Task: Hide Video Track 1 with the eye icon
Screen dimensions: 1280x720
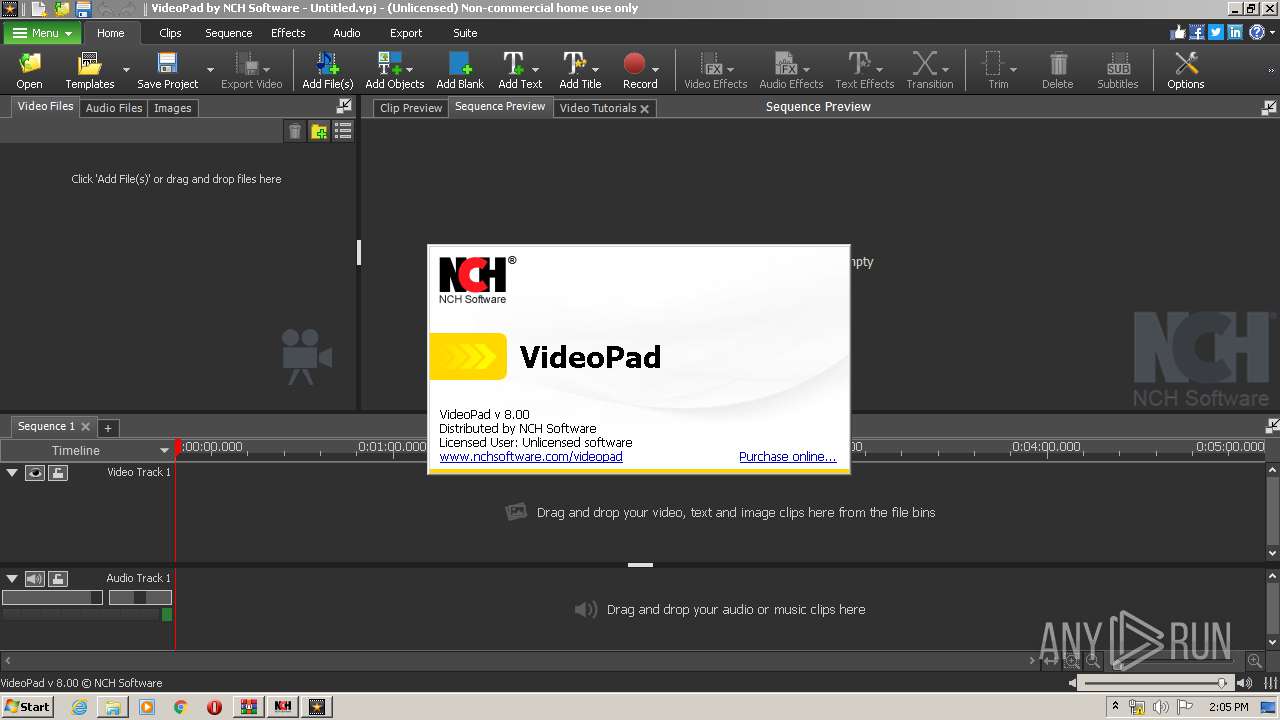Action: tap(35, 473)
